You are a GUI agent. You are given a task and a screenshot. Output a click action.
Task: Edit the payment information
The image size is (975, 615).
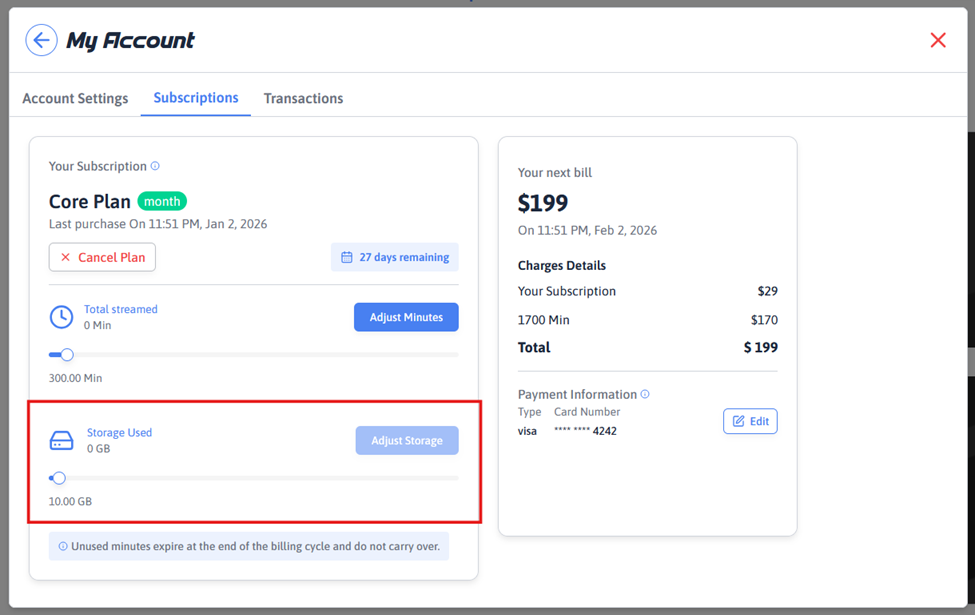(x=750, y=421)
